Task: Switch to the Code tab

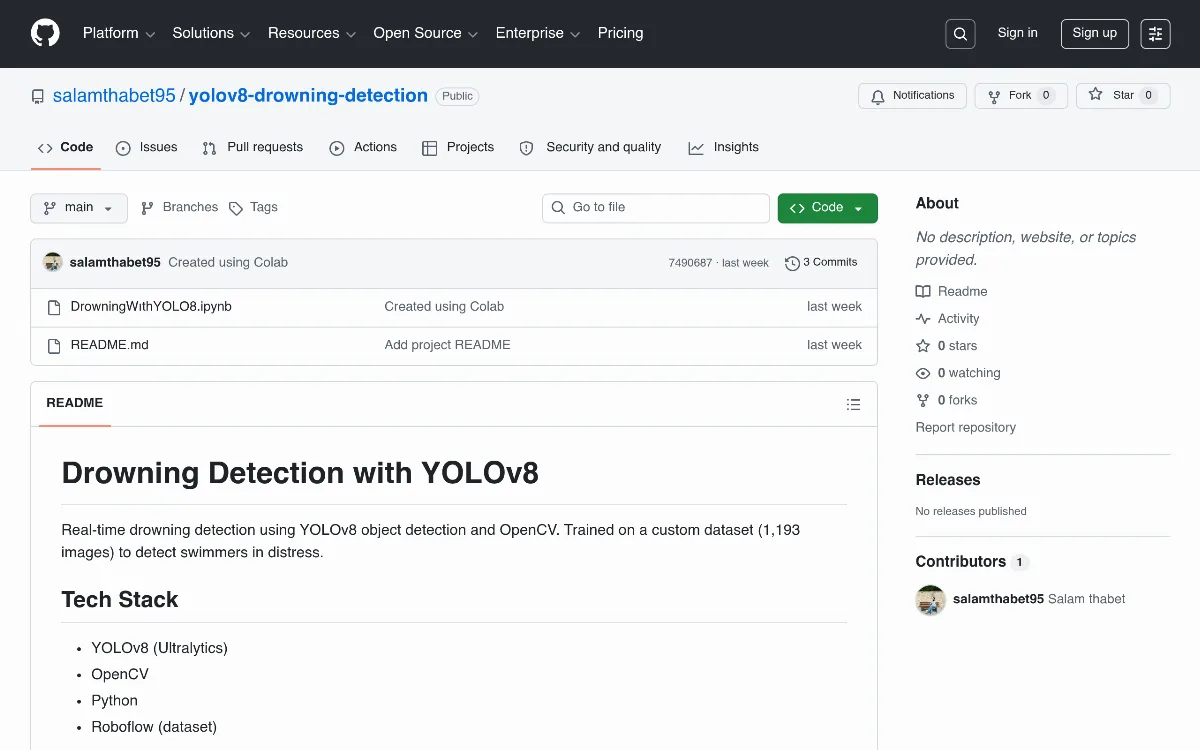Action: click(66, 148)
